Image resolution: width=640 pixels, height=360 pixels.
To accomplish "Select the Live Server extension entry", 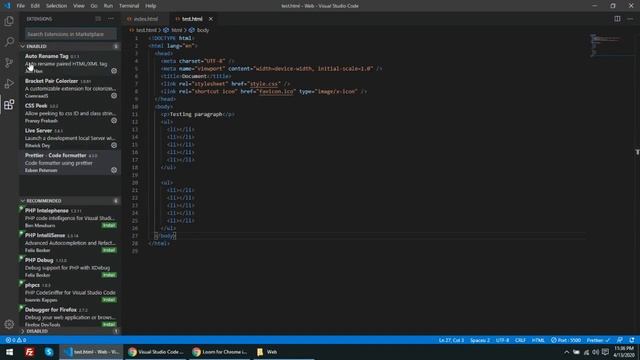I will (x=70, y=138).
